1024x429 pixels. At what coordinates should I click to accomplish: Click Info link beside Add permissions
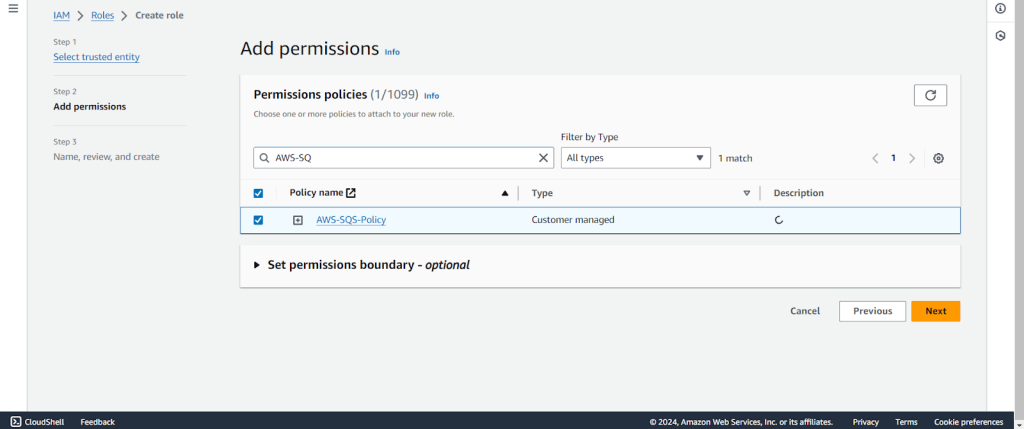[392, 52]
